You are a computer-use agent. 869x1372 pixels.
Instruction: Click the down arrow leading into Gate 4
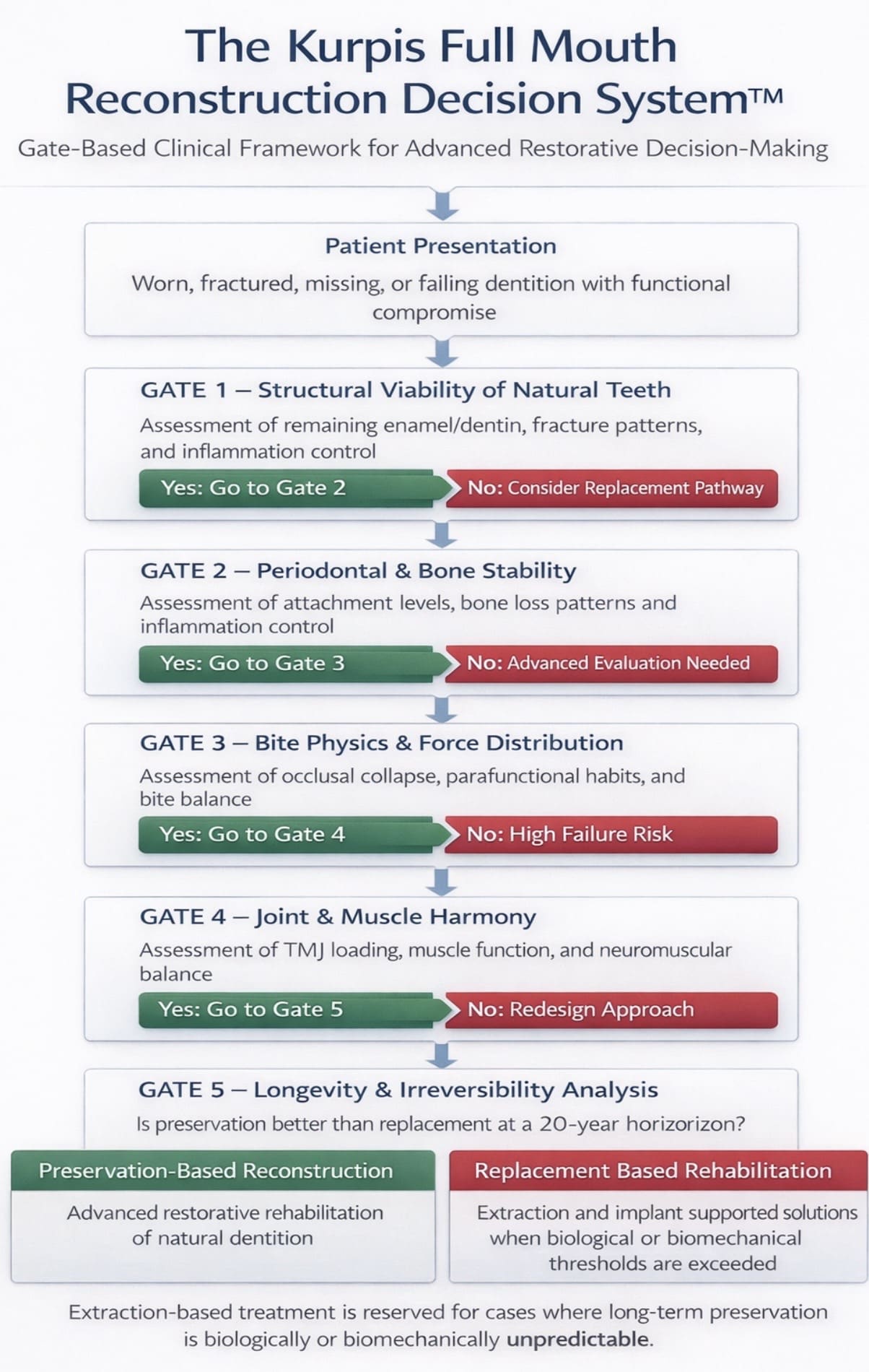coord(442,882)
